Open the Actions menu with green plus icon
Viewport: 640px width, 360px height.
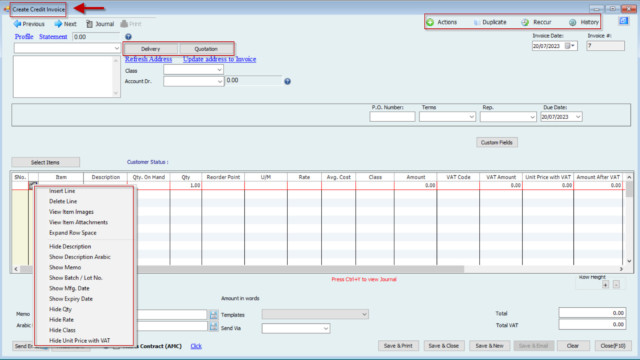442,22
